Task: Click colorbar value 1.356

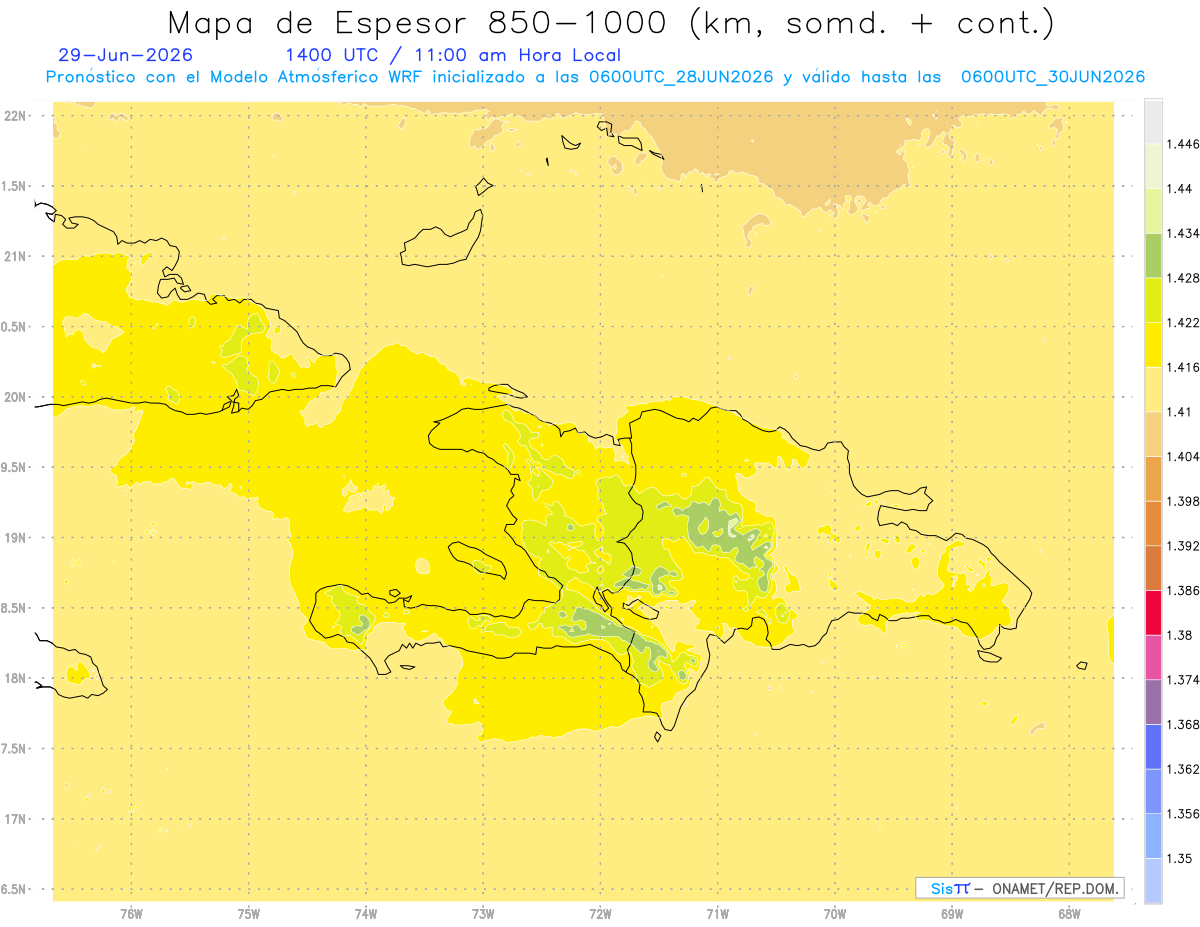Action: 1184,814
